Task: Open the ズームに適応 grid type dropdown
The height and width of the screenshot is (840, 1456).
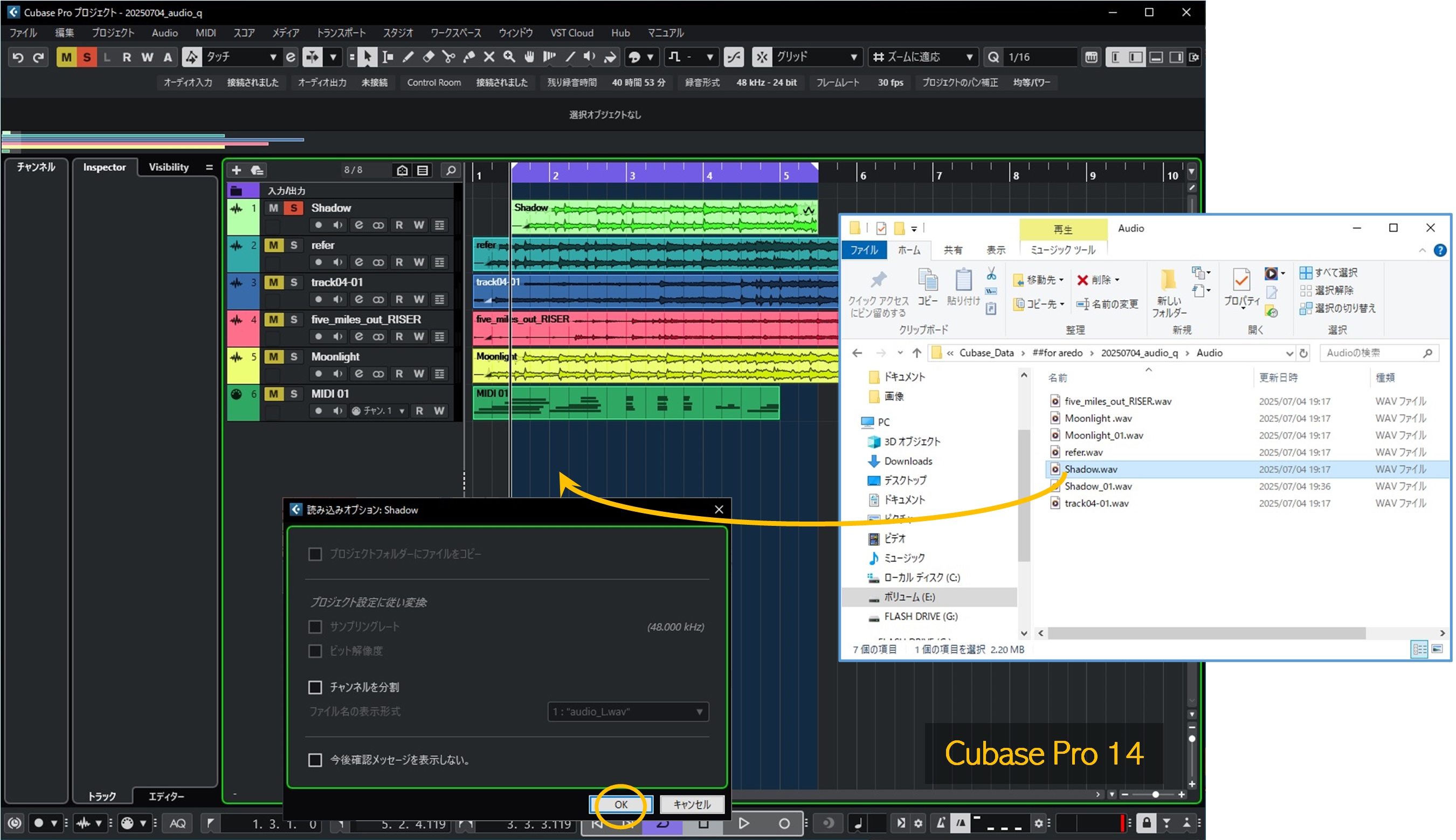Action: 923,57
